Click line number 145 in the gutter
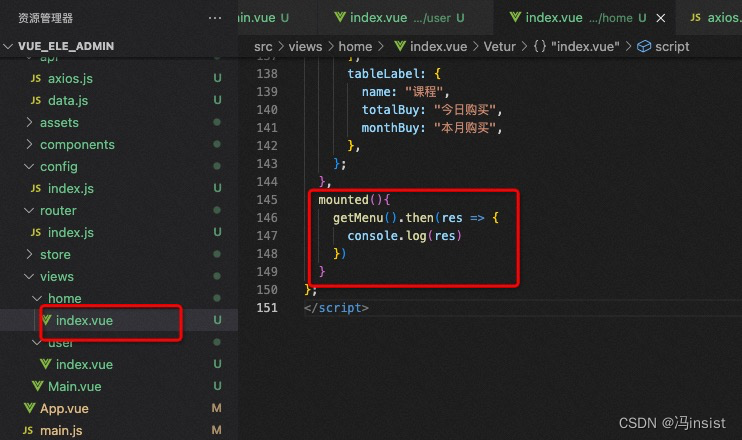The image size is (742, 440). [267, 200]
